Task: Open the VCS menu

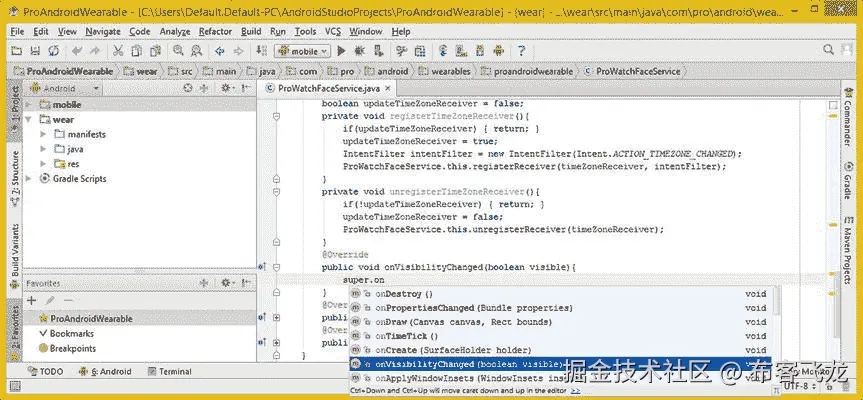Action: 333,31
